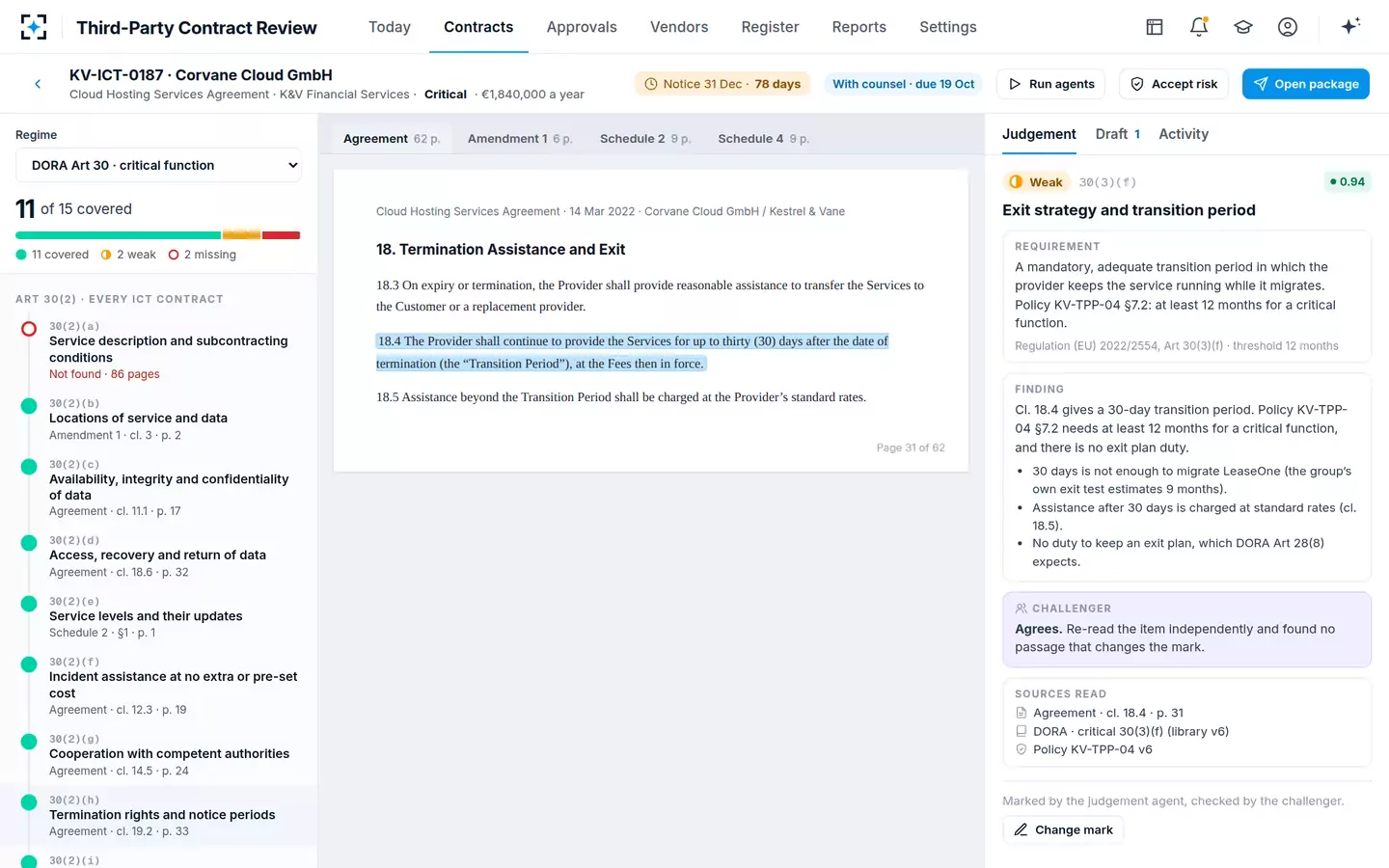This screenshot has height=868, width=1389.
Task: Show the Activity tab
Action: 1184,134
